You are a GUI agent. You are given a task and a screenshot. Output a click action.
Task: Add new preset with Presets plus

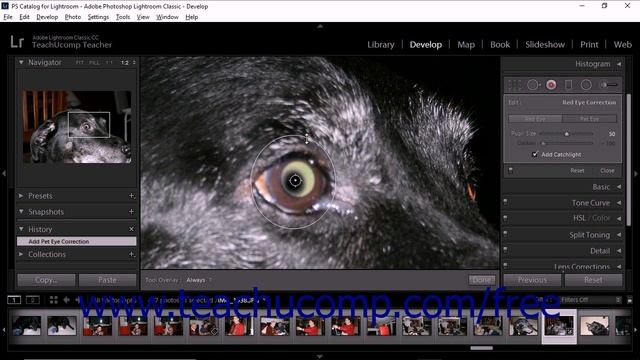131,196
